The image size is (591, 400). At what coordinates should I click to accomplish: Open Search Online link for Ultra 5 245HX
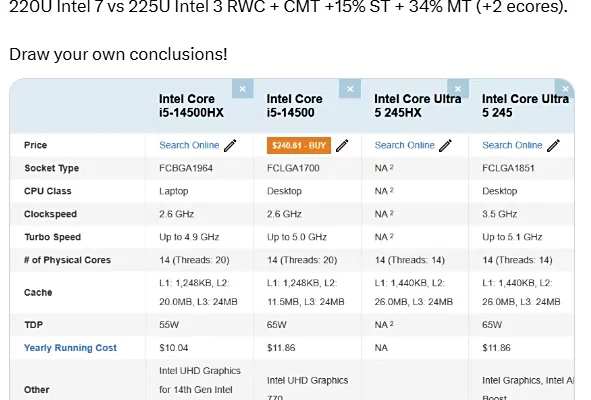(x=404, y=145)
